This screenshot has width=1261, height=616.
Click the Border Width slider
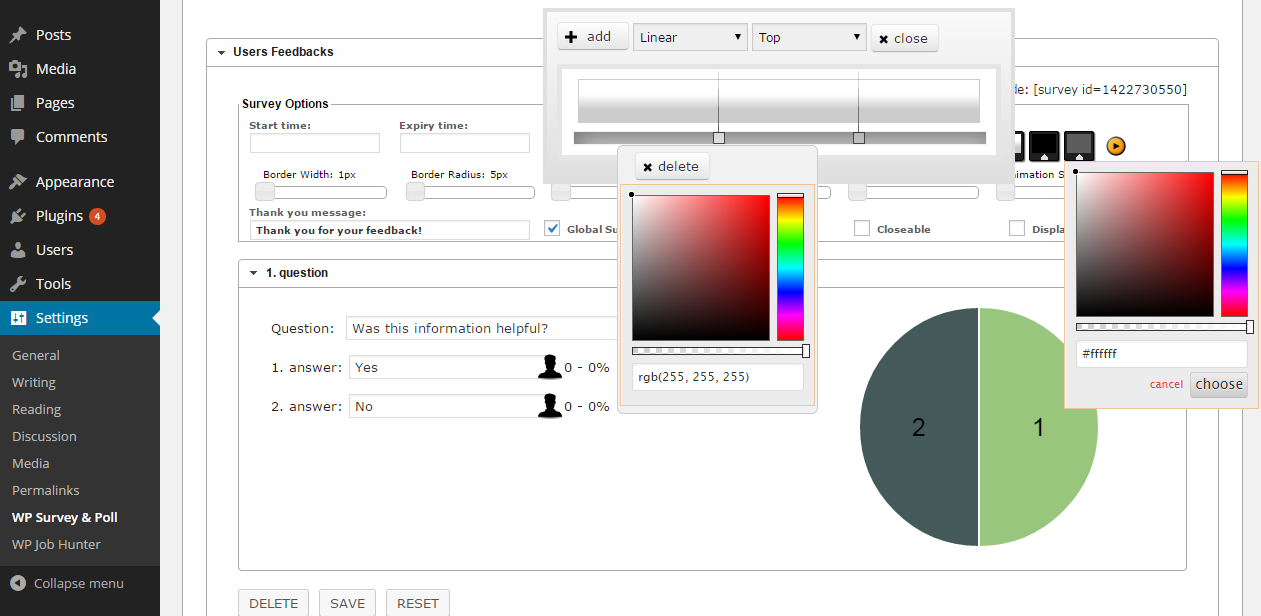[x=321, y=192]
